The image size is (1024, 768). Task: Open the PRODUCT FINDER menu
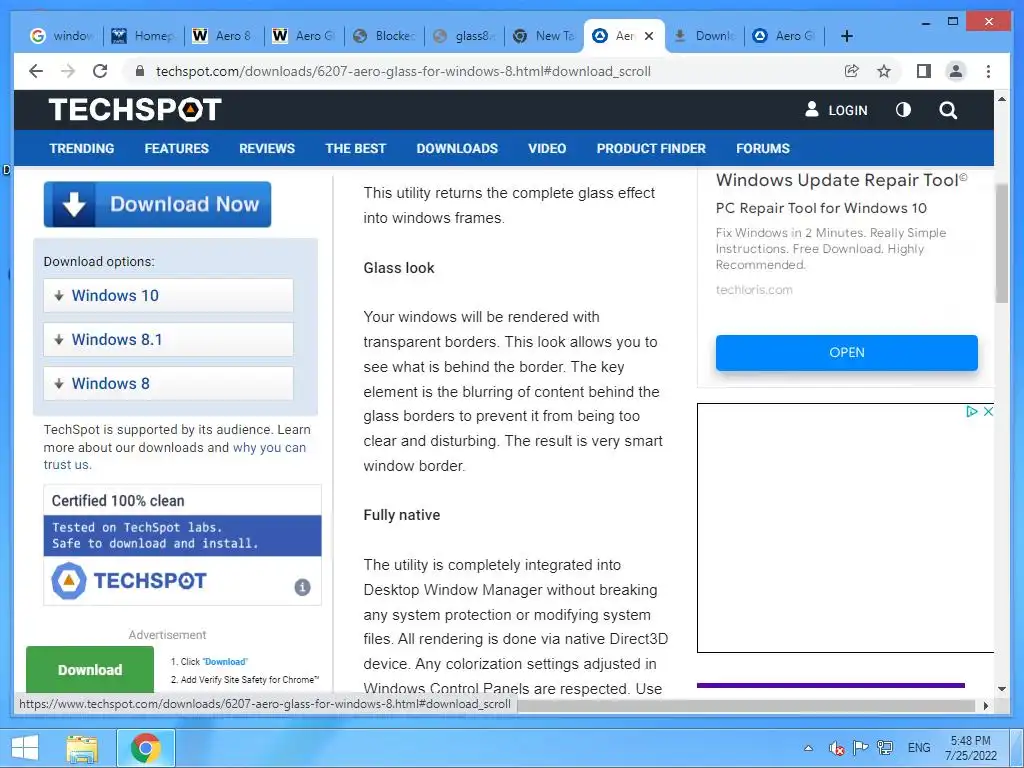[x=651, y=148]
